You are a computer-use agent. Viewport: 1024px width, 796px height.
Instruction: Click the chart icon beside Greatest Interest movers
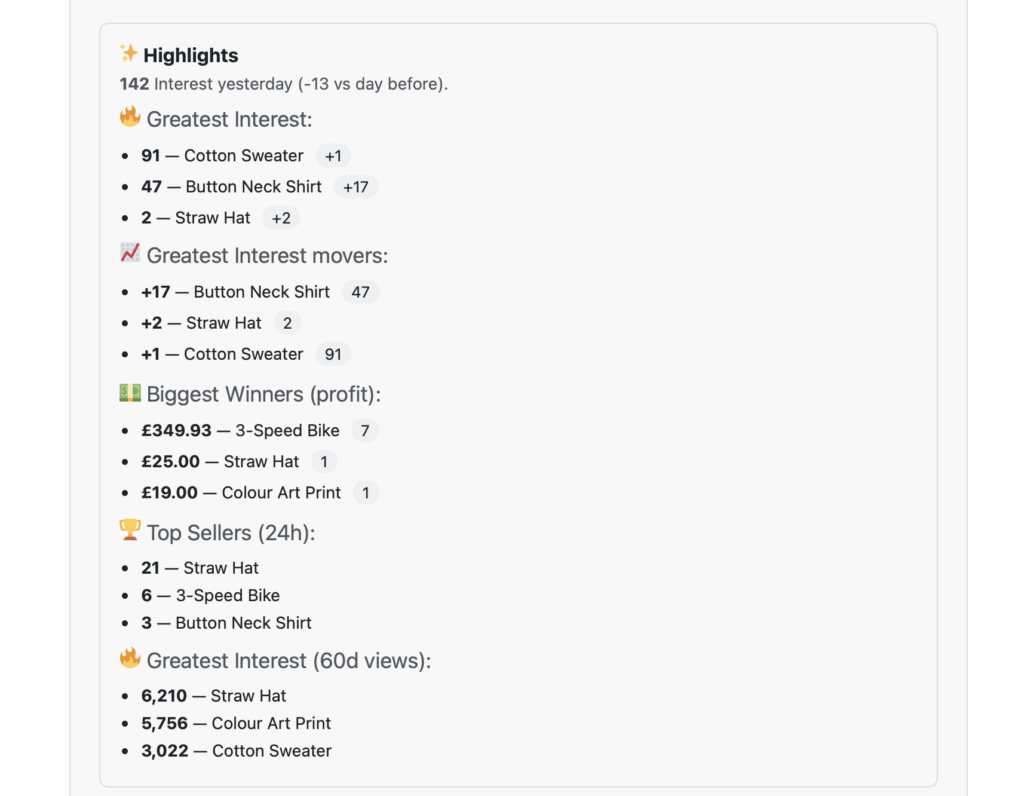pyautogui.click(x=130, y=254)
